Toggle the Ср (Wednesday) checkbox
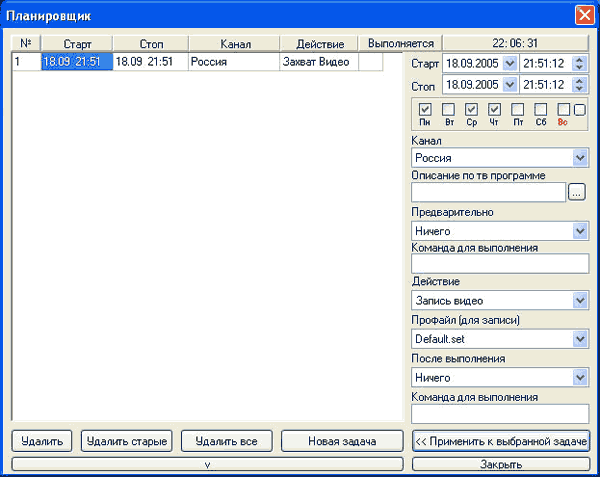Image resolution: width=600 pixels, height=477 pixels. point(471,110)
